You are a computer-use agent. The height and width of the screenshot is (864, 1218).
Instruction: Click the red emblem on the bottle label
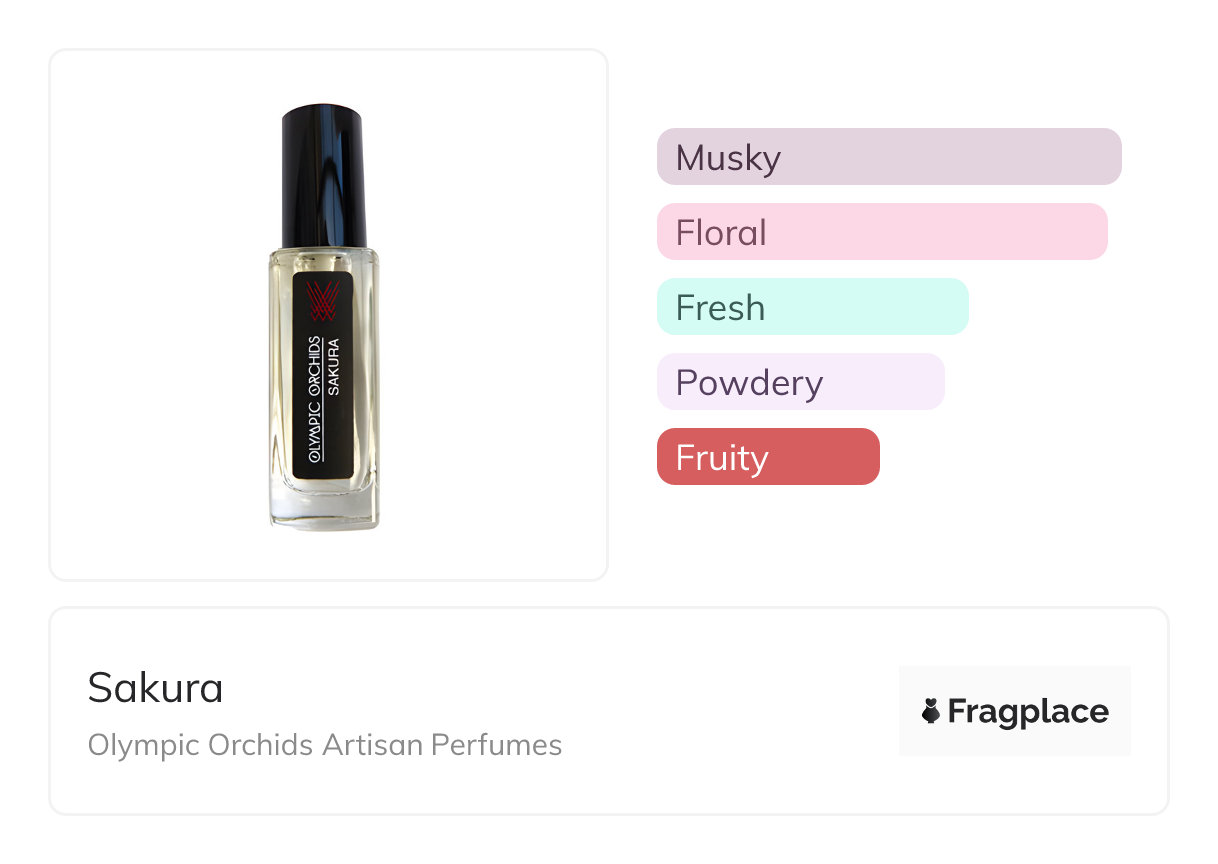(x=323, y=298)
